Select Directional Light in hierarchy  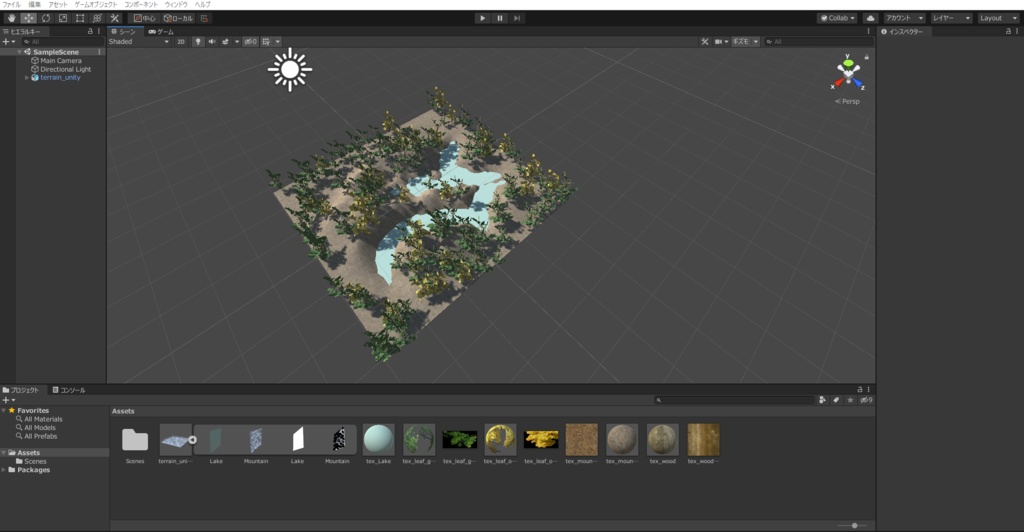pos(65,69)
